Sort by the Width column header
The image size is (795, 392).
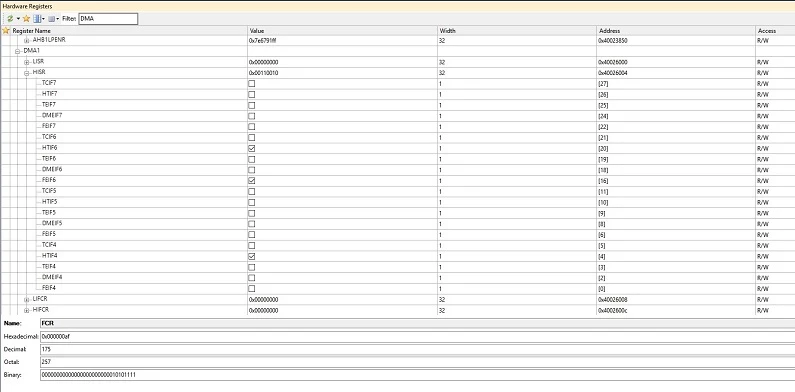click(x=447, y=30)
